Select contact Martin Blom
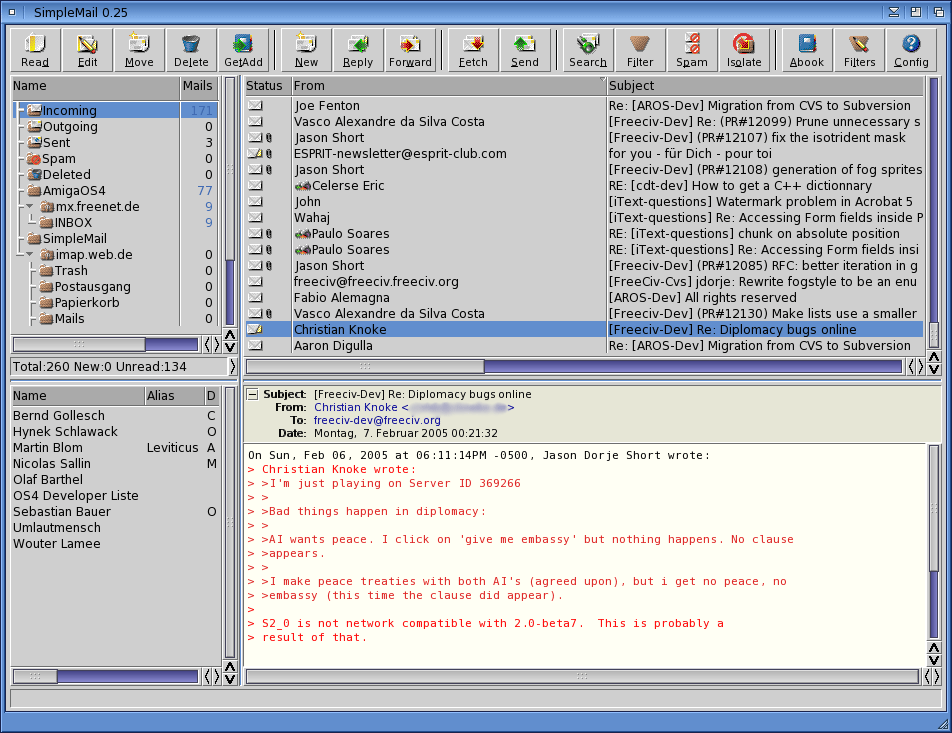Screen dimensions: 952x733 [48, 448]
